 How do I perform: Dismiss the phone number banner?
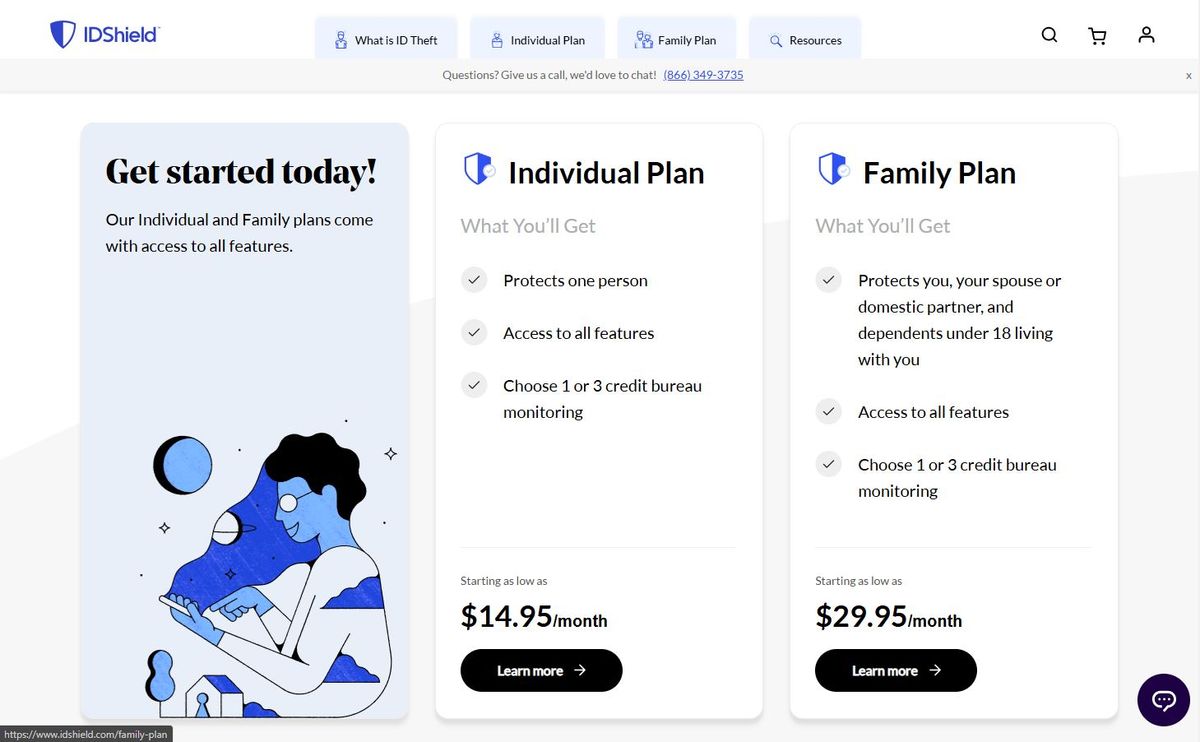[x=1188, y=76]
